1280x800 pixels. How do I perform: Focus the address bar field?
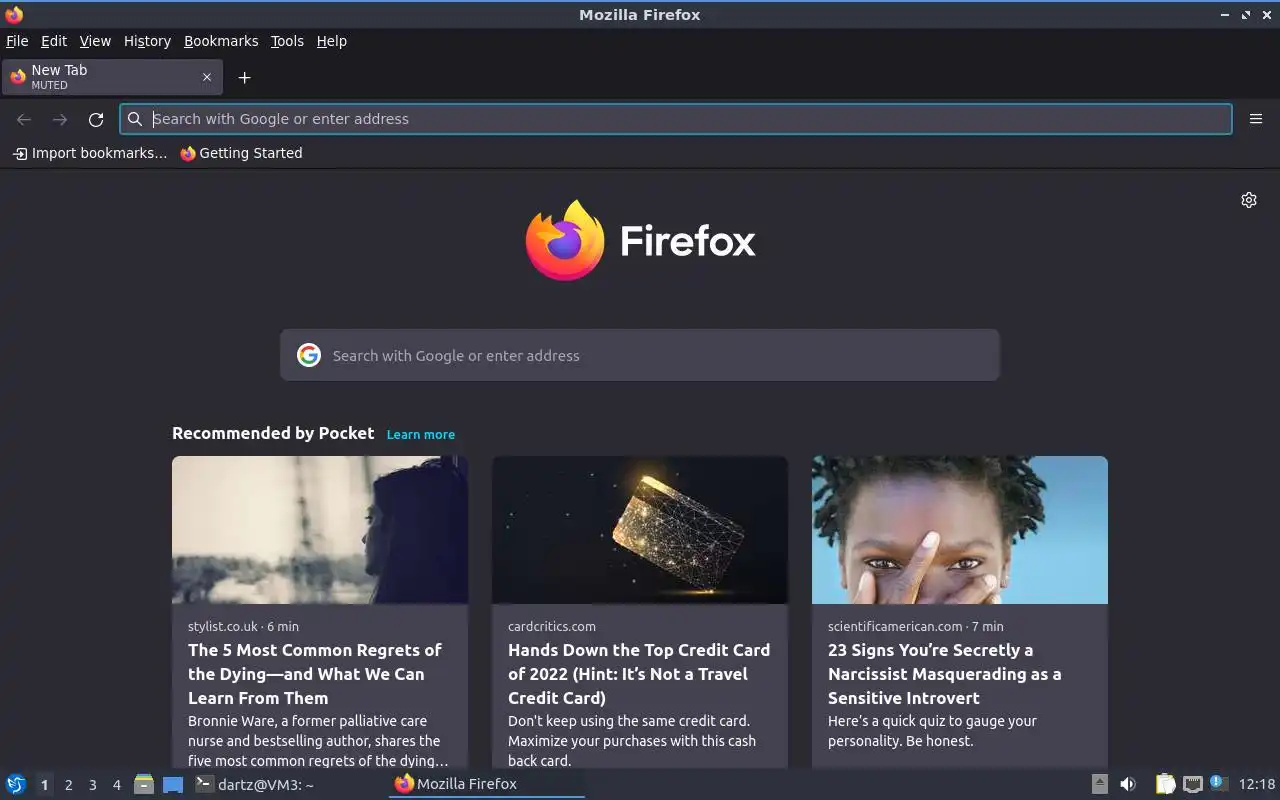pyautogui.click(x=676, y=119)
